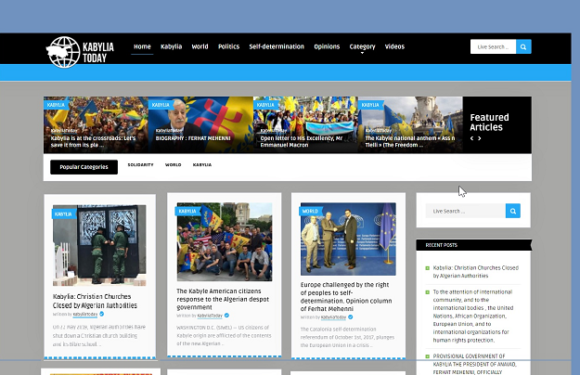This screenshot has height=375, width=580.
Task: Click the Popular Categories button
Action: [x=84, y=167]
